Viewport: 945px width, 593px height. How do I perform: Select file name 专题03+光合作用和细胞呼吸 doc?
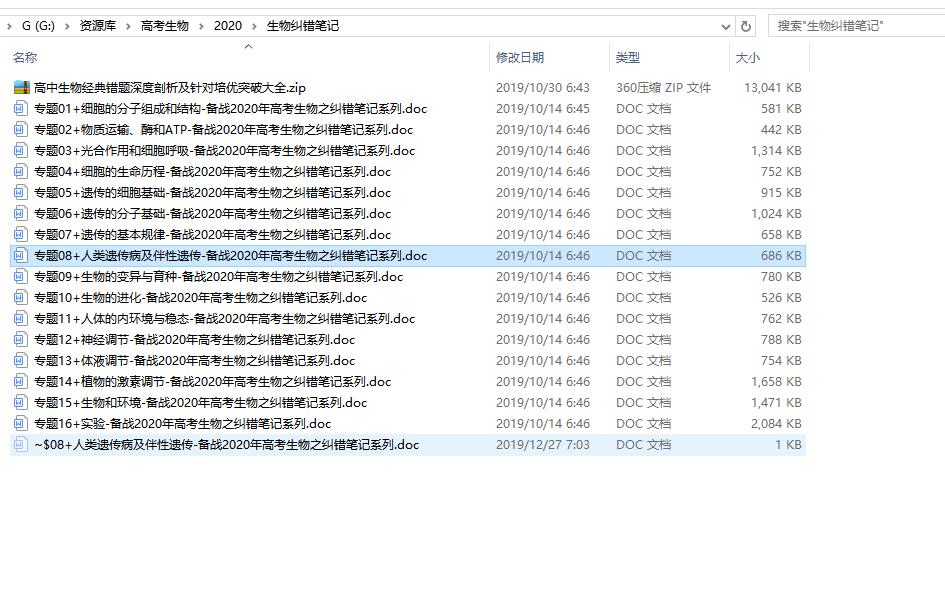click(x=224, y=151)
